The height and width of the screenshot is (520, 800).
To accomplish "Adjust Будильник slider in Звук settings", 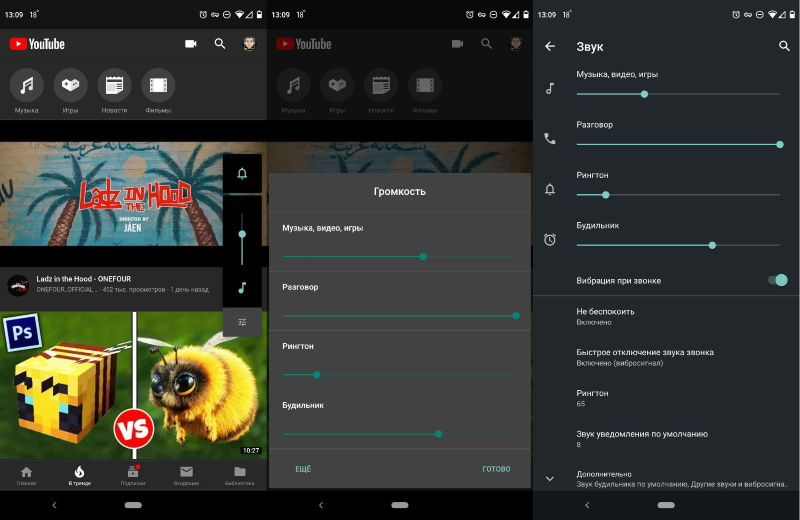I will point(678,245).
